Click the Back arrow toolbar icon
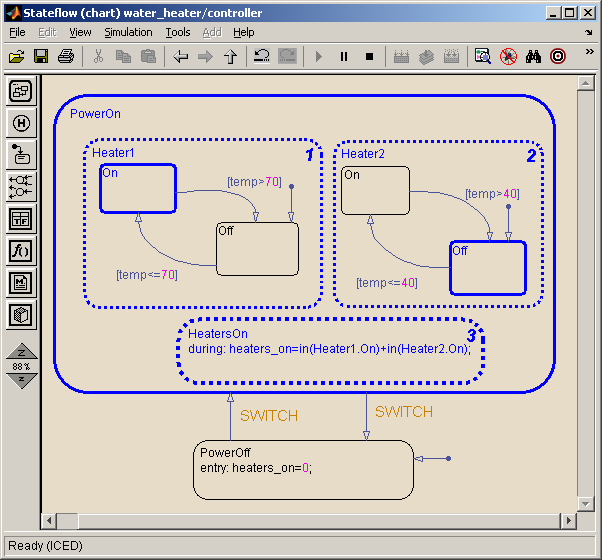 (180, 57)
